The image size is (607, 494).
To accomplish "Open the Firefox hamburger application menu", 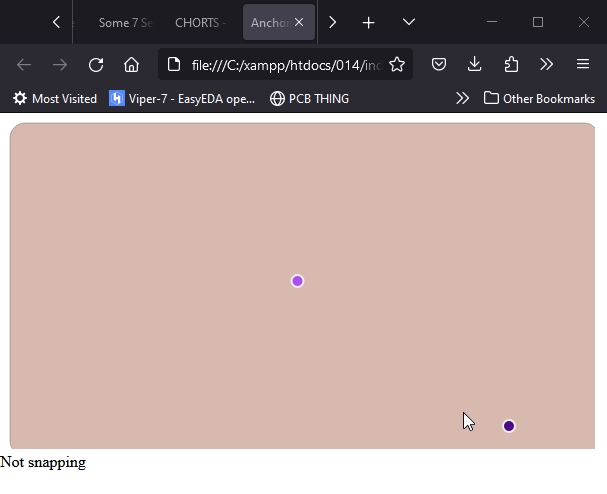I will (x=583, y=64).
